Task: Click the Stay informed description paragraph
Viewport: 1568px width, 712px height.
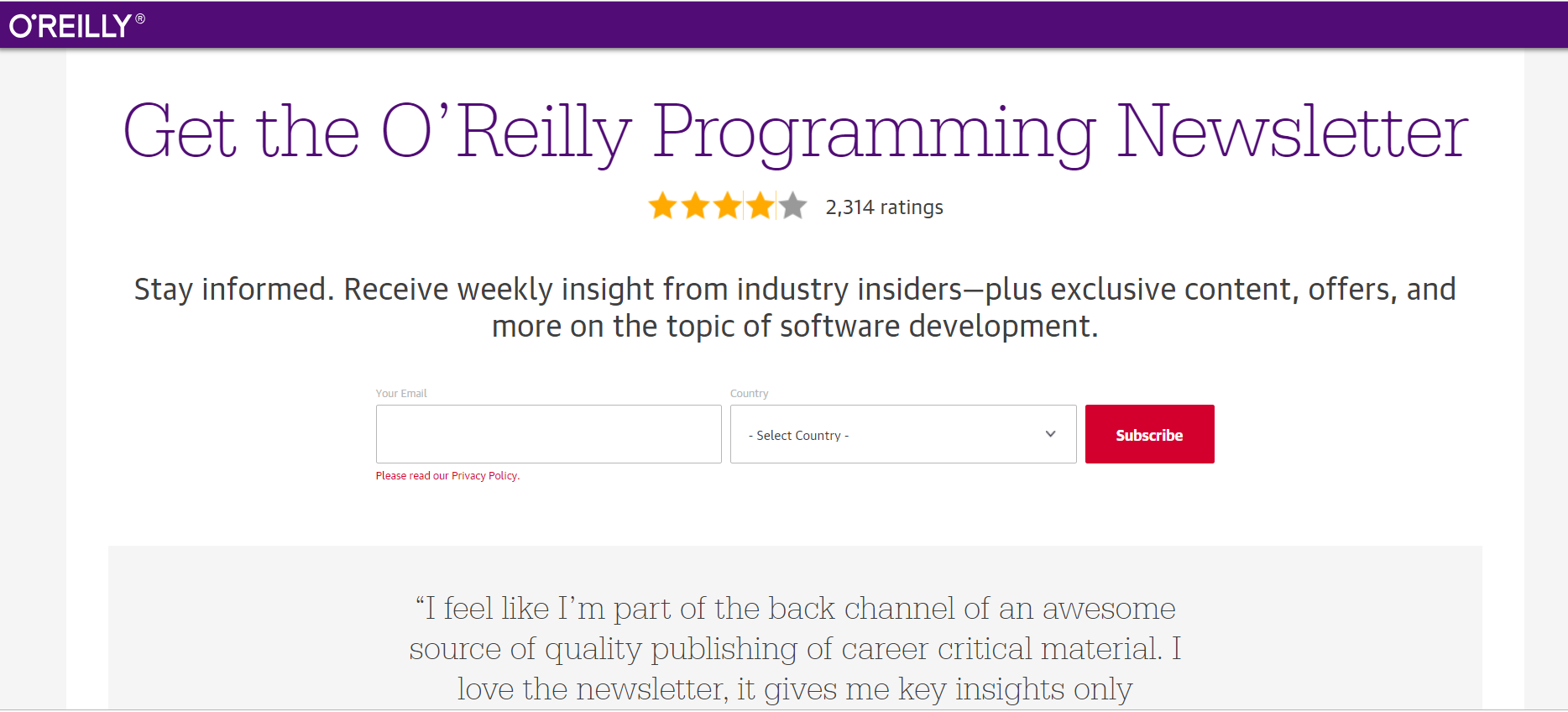Action: click(x=795, y=307)
